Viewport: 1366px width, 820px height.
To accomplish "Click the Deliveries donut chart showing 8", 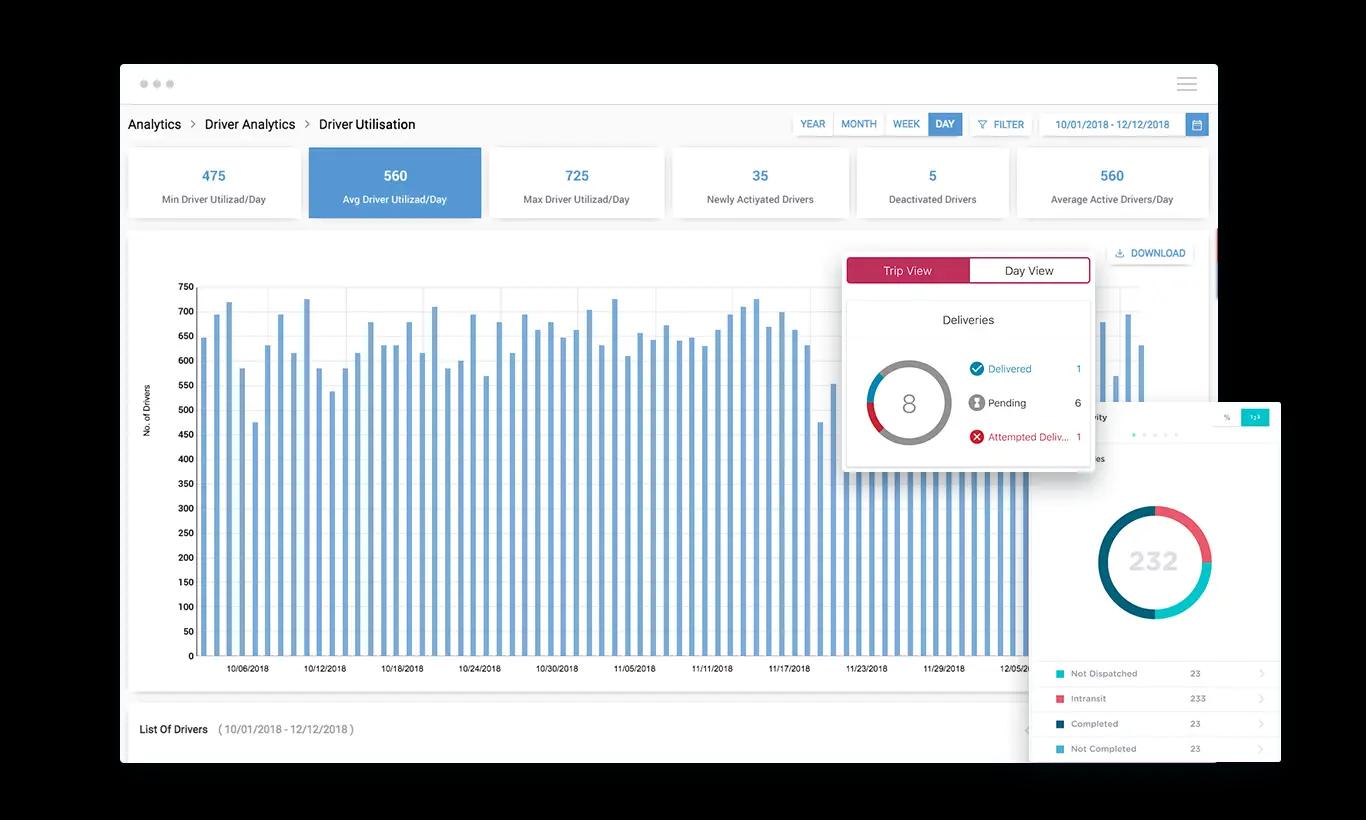I will [x=909, y=403].
